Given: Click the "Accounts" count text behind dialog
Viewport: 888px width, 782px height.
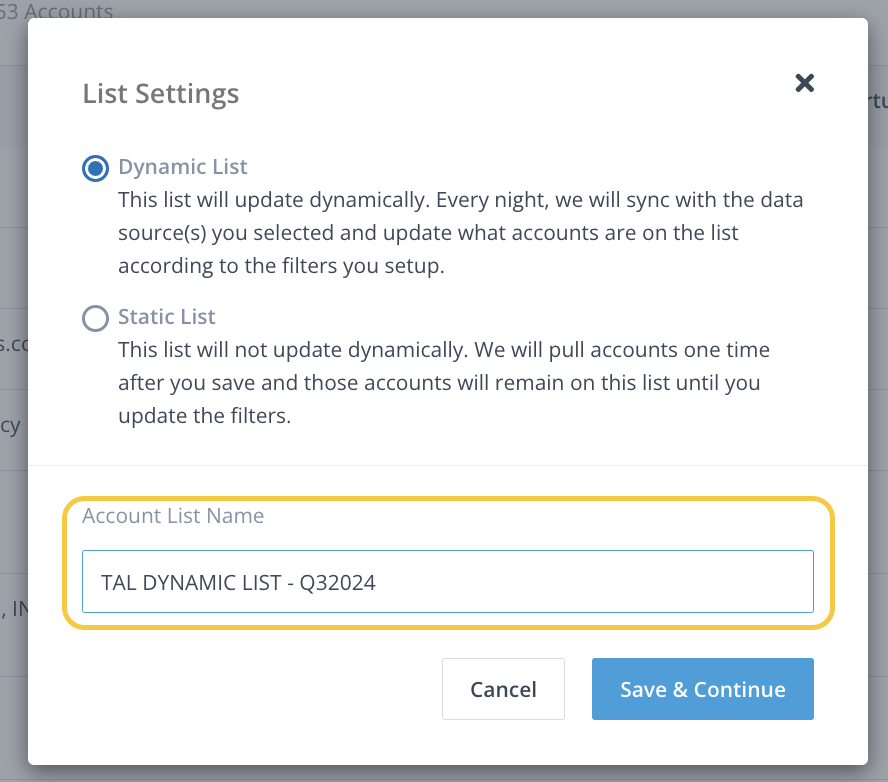Looking at the screenshot, I should [x=60, y=13].
